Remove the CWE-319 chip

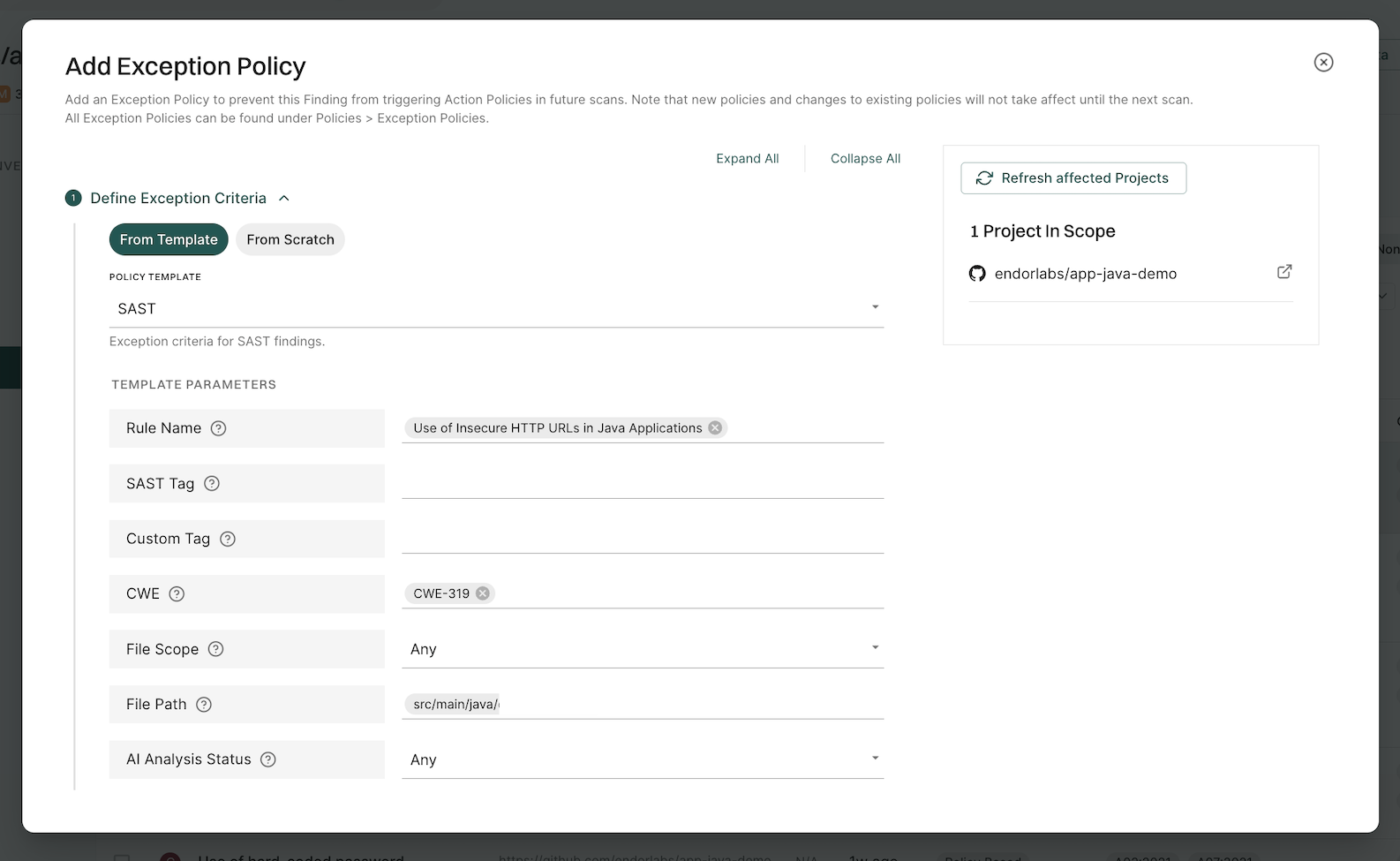(x=483, y=593)
